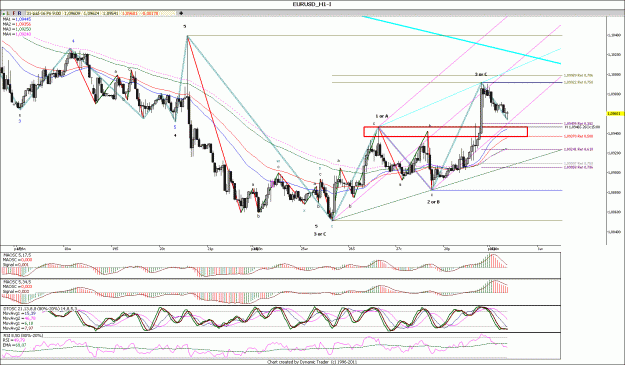The image size is (625, 365).
Task: Click the '3 or C' label near recent high
Action: [x=481, y=75]
